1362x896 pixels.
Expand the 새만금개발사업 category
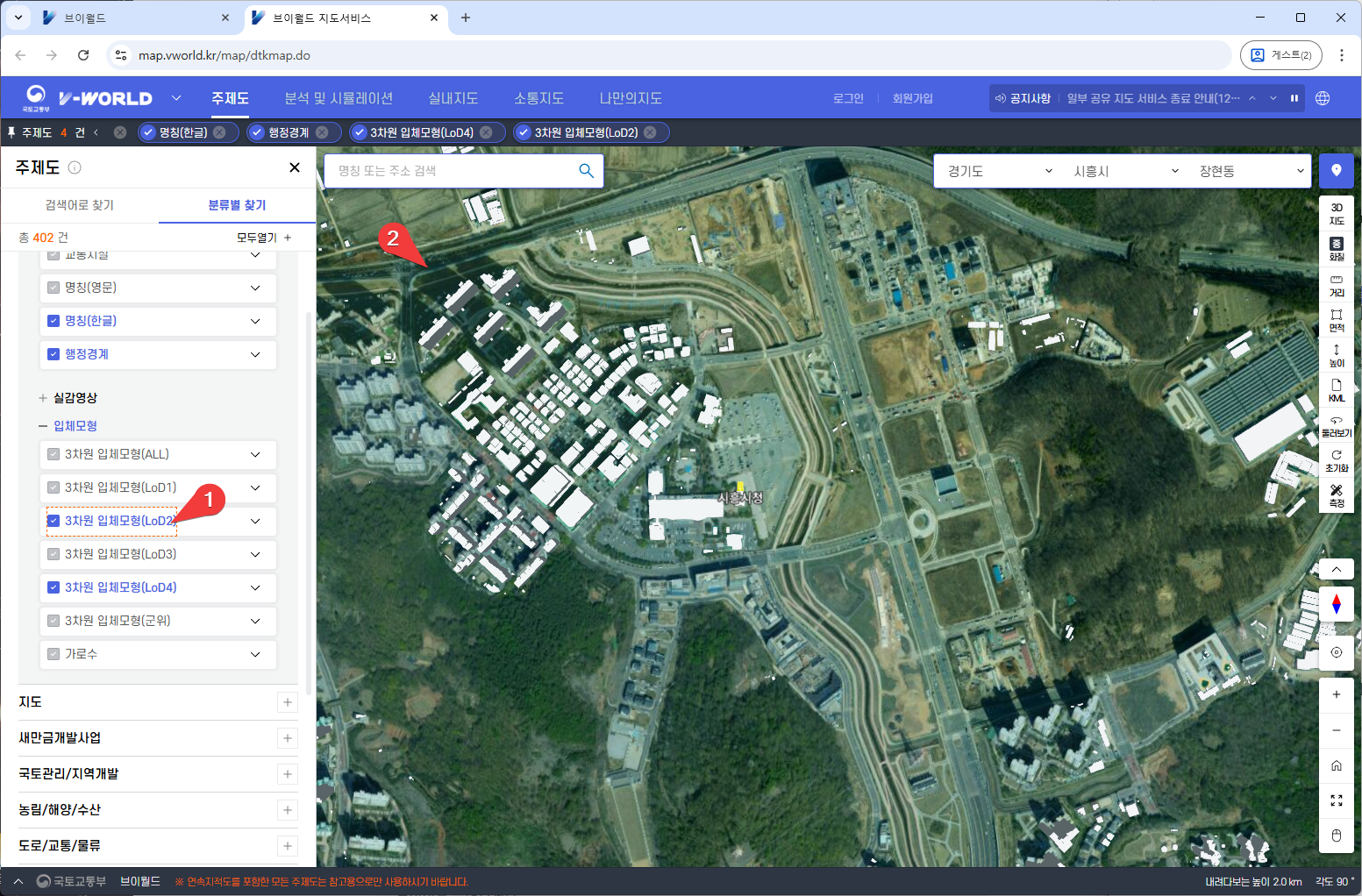287,738
